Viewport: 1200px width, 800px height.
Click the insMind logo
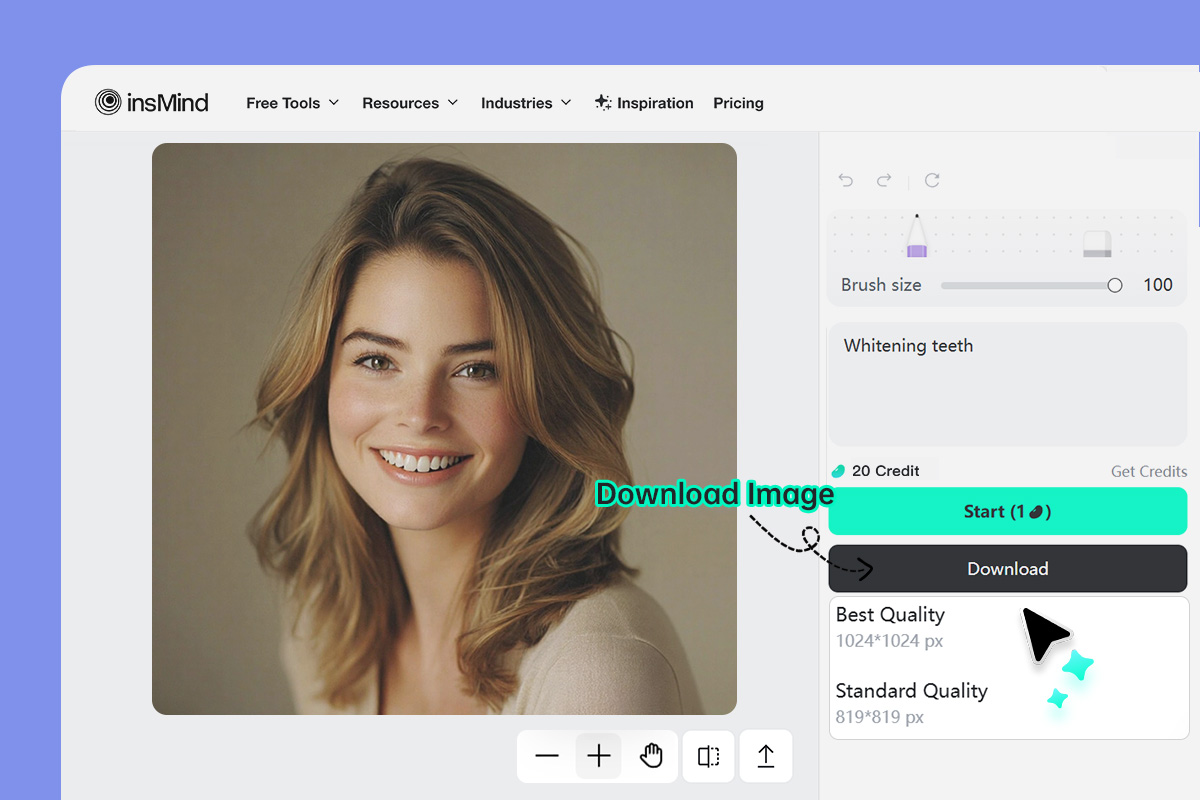tap(152, 102)
